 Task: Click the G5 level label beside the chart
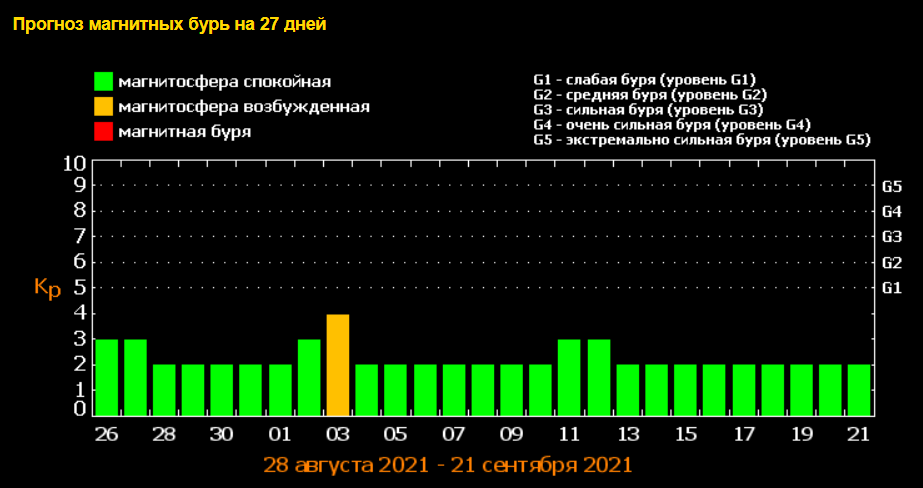coord(892,186)
